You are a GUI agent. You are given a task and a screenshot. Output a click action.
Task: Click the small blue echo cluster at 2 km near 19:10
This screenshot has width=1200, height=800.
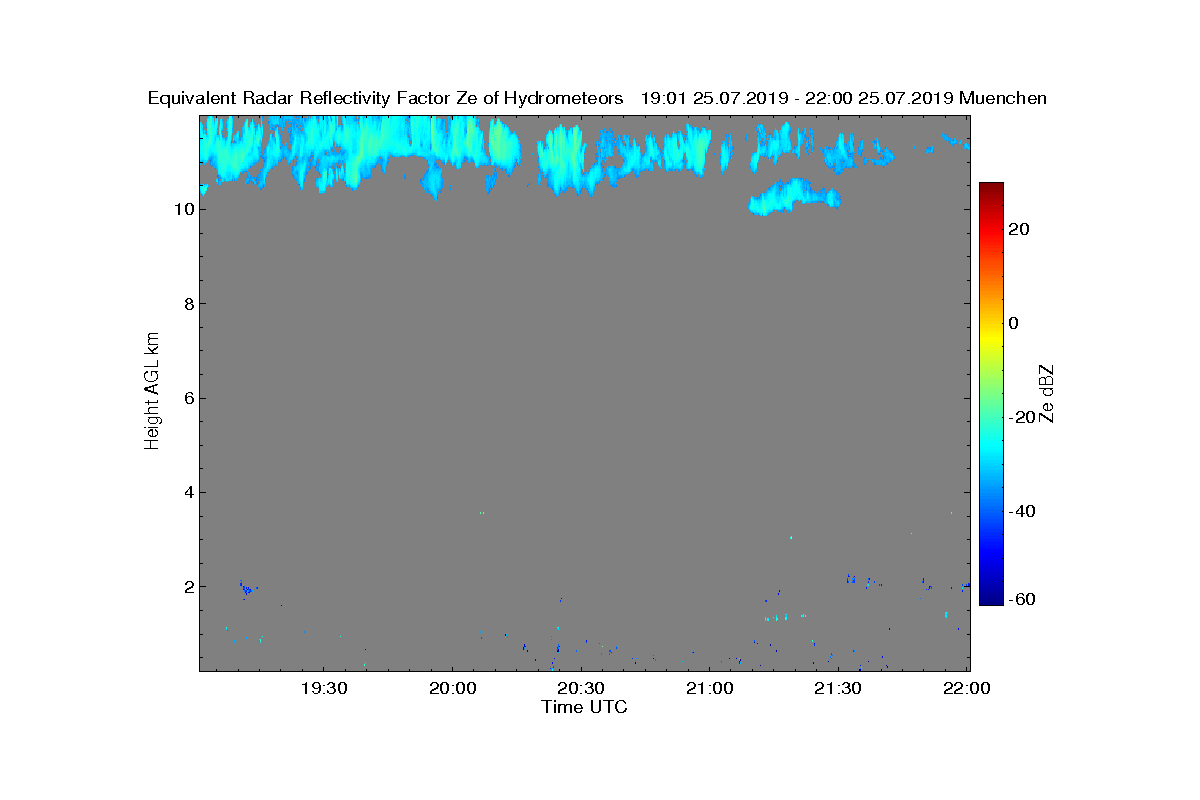click(x=247, y=589)
